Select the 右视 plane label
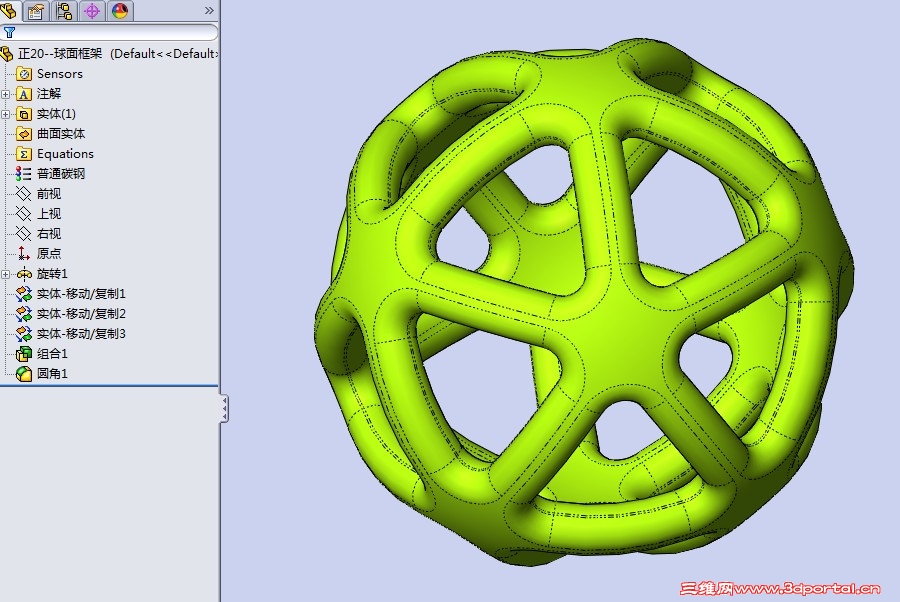 49,234
